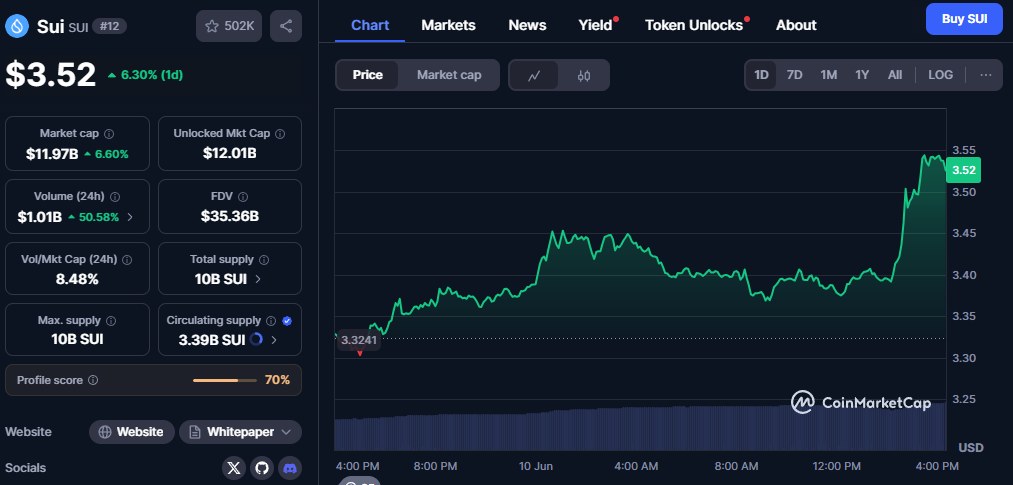This screenshot has height=485, width=1013.
Task: Click the Circulating supply info icon
Action: tap(271, 320)
